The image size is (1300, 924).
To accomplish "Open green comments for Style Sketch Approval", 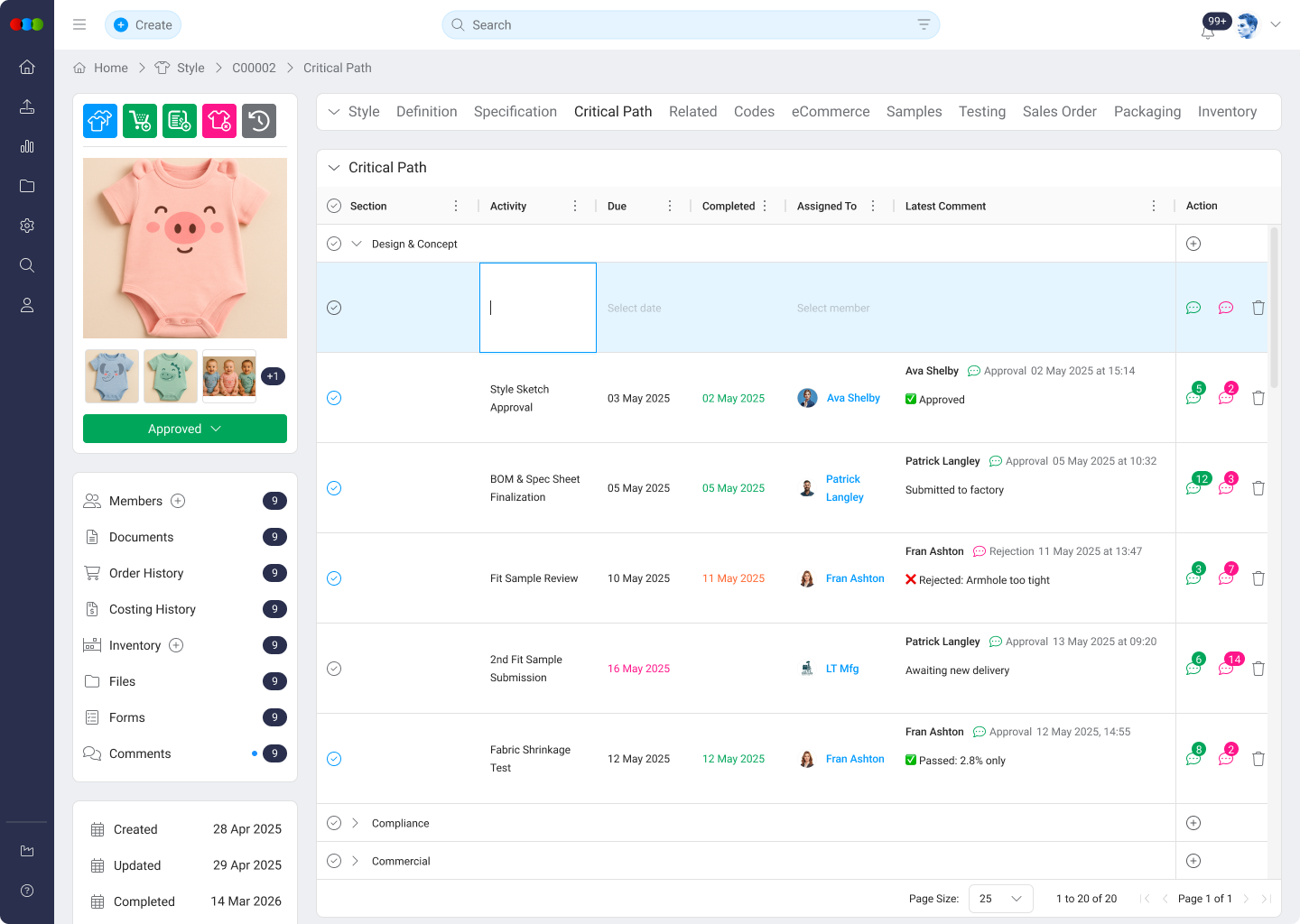I will [1193, 398].
